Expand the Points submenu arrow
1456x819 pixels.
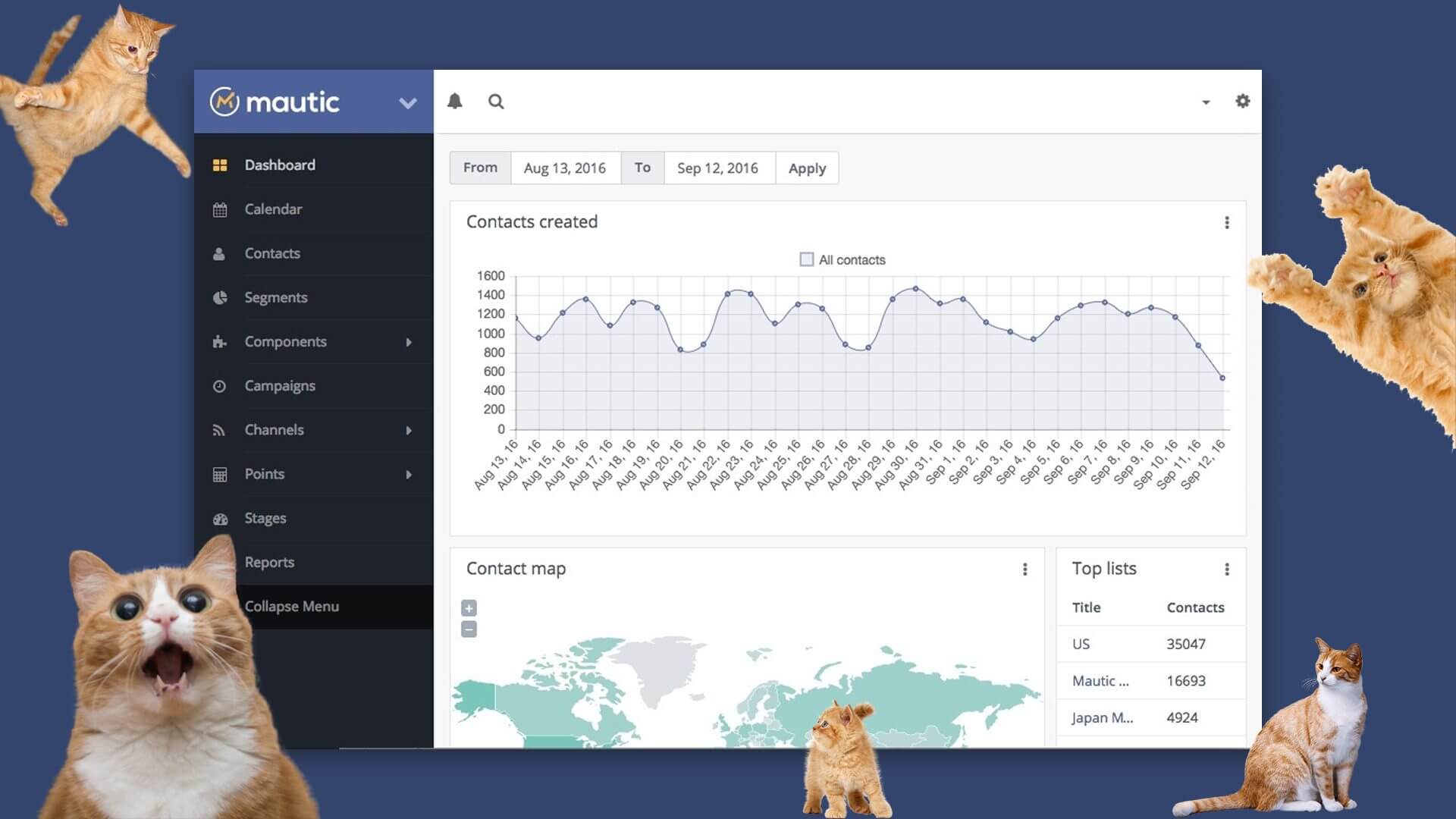pos(409,475)
